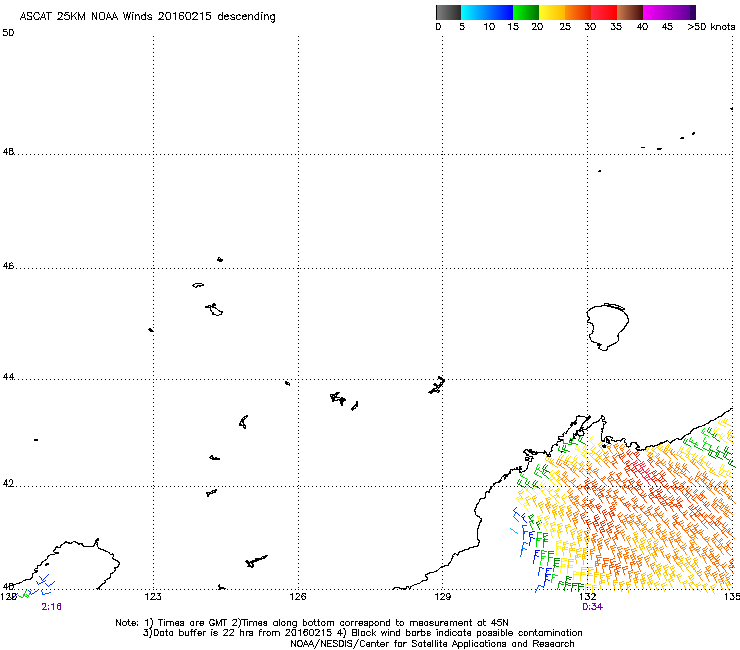Click the longitude label 126
This screenshot has height=650, width=740.
coord(298,597)
